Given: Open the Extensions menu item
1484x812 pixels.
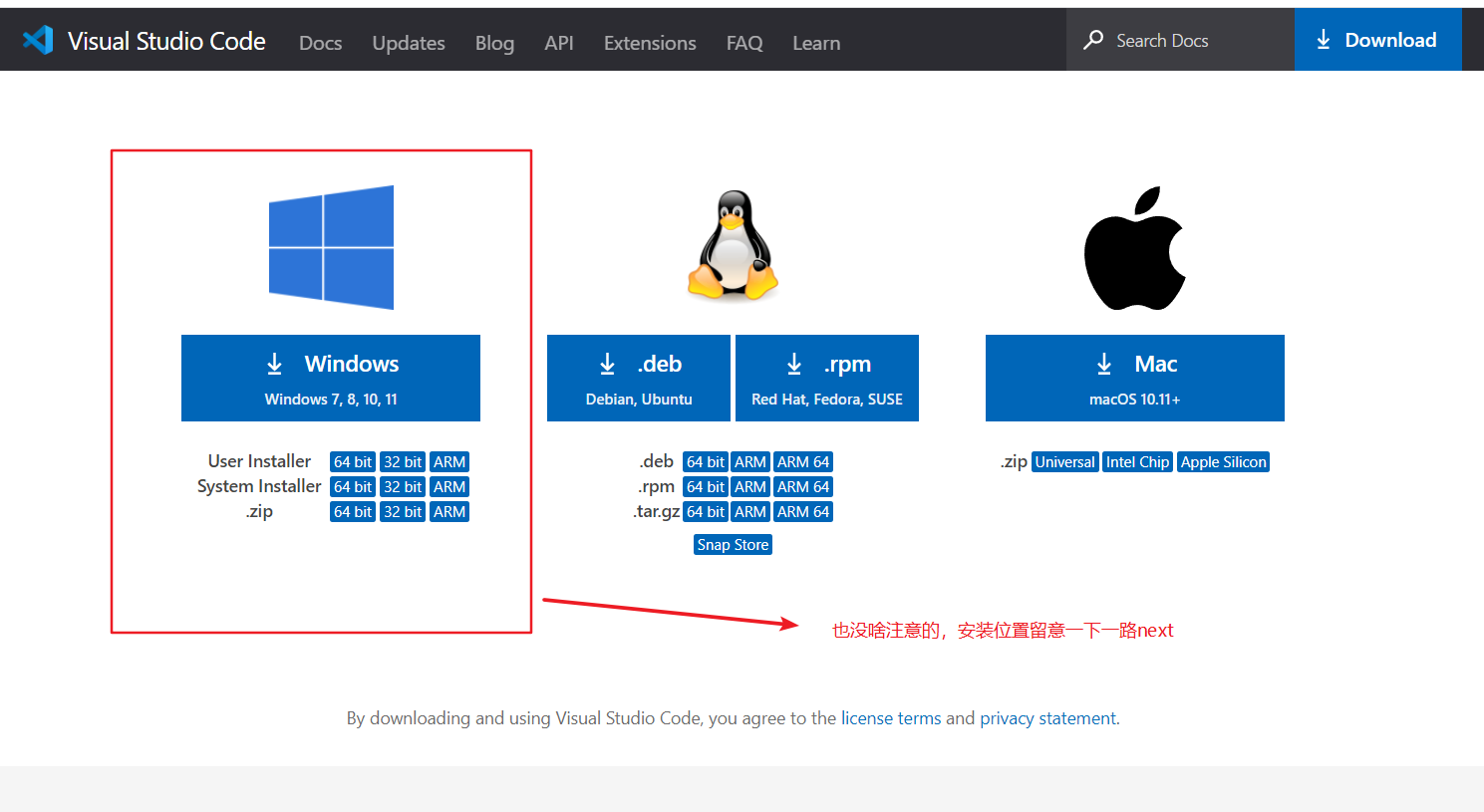Looking at the screenshot, I should [649, 43].
